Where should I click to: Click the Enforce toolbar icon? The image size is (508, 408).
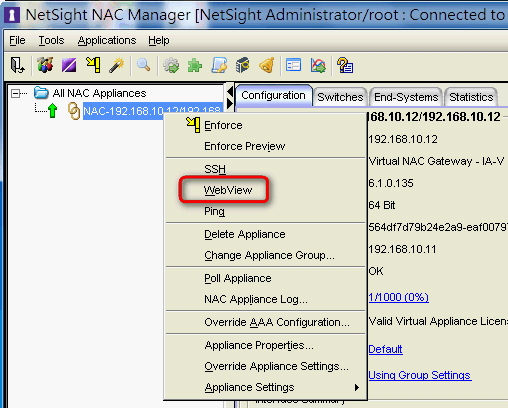point(93,65)
